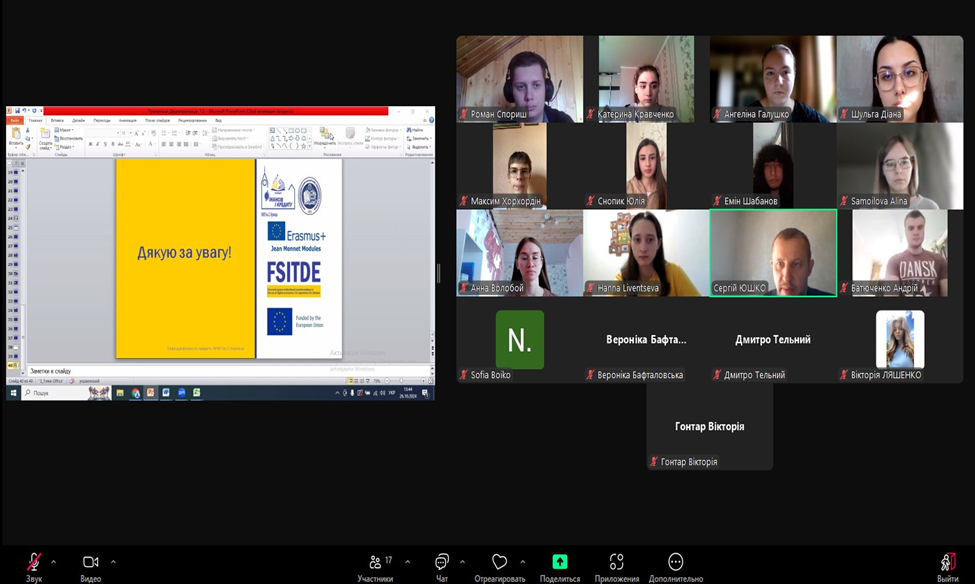The height and width of the screenshot is (584, 975).
Task: Click the Заметки к слайду notes field
Action: click(230, 371)
